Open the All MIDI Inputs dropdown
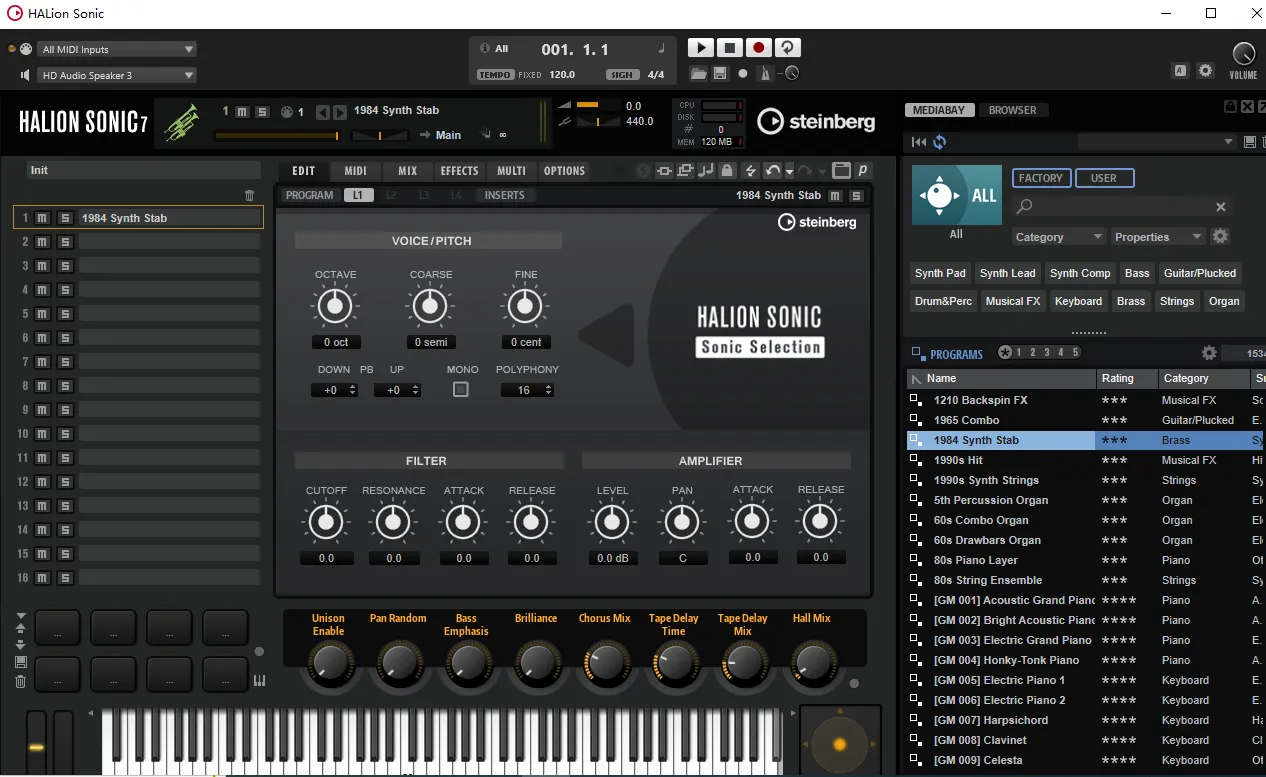 (115, 48)
